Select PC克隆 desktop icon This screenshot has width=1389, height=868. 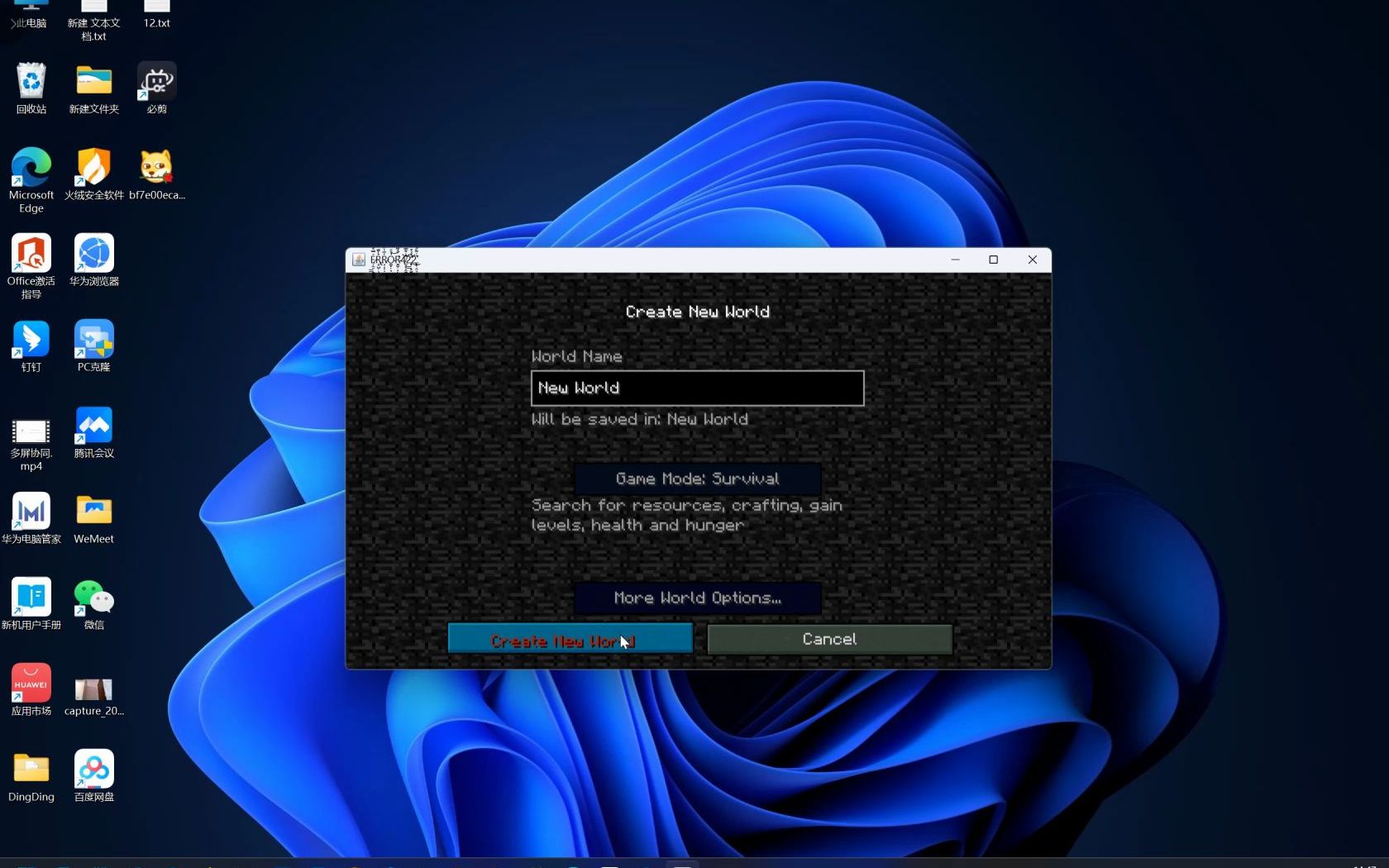coord(94,346)
